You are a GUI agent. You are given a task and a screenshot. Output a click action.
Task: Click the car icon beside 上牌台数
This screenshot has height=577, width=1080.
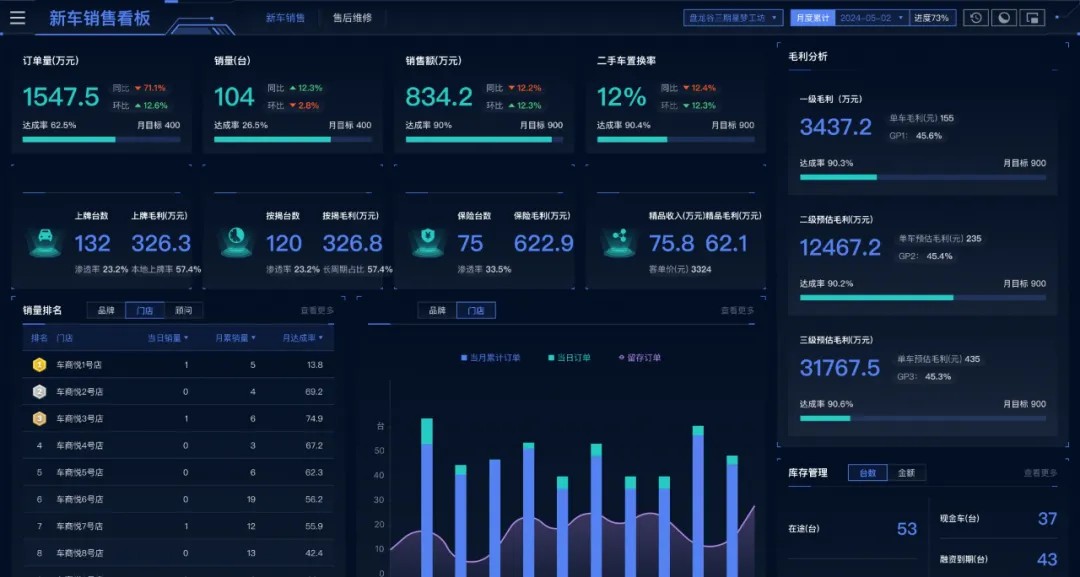click(x=45, y=241)
